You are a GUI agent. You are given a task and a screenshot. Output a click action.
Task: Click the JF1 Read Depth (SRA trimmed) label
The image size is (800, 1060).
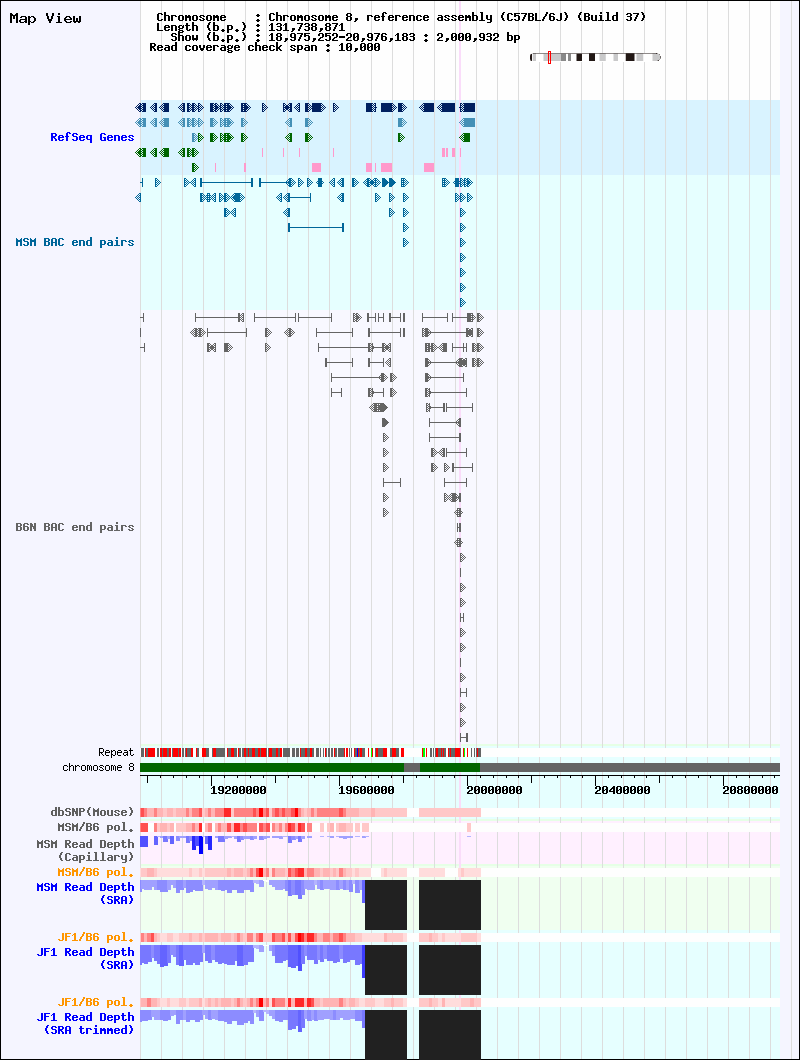85,1023
